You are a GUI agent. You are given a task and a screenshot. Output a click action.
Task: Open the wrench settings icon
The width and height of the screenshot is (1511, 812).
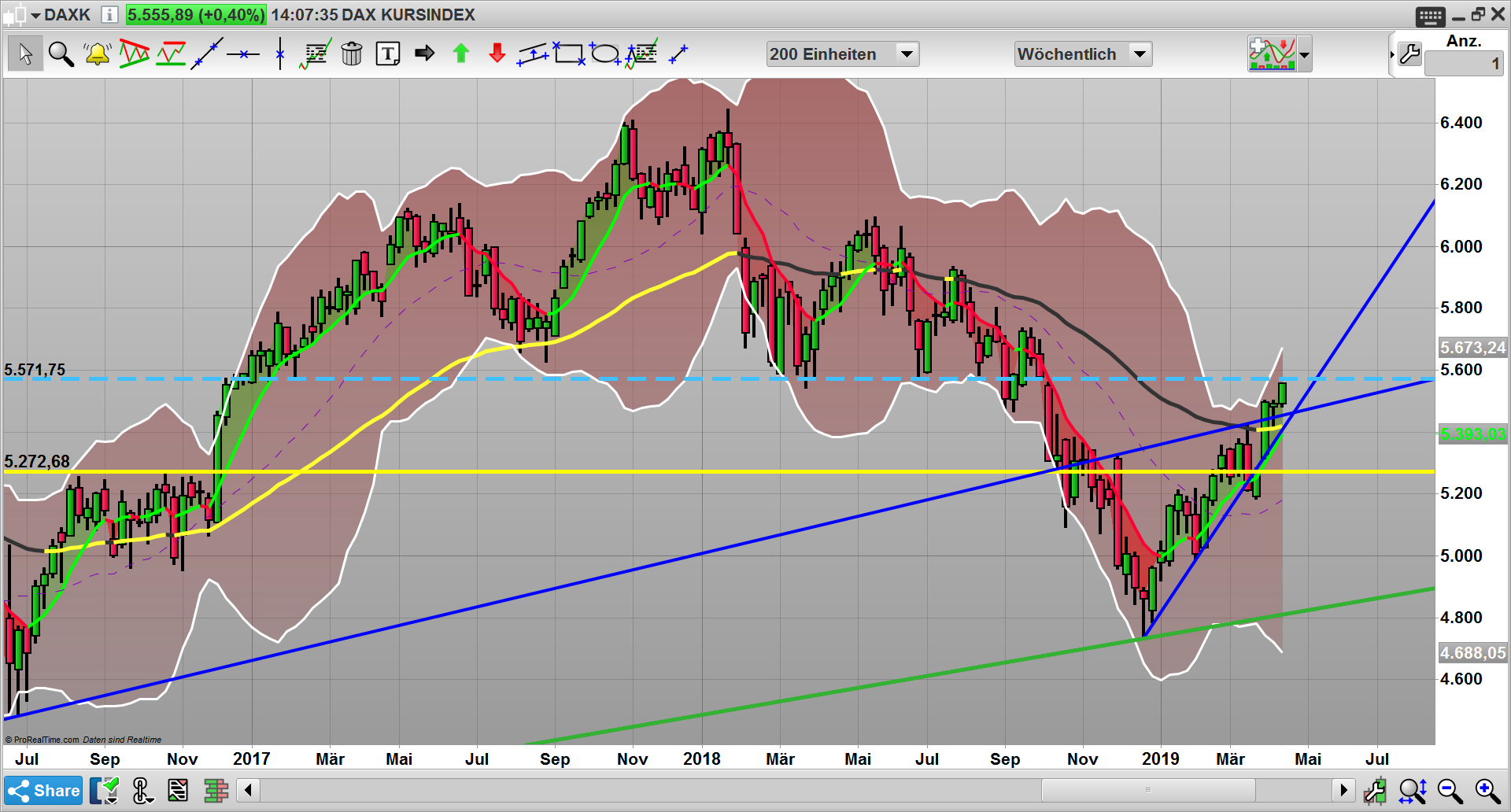coord(1409,54)
